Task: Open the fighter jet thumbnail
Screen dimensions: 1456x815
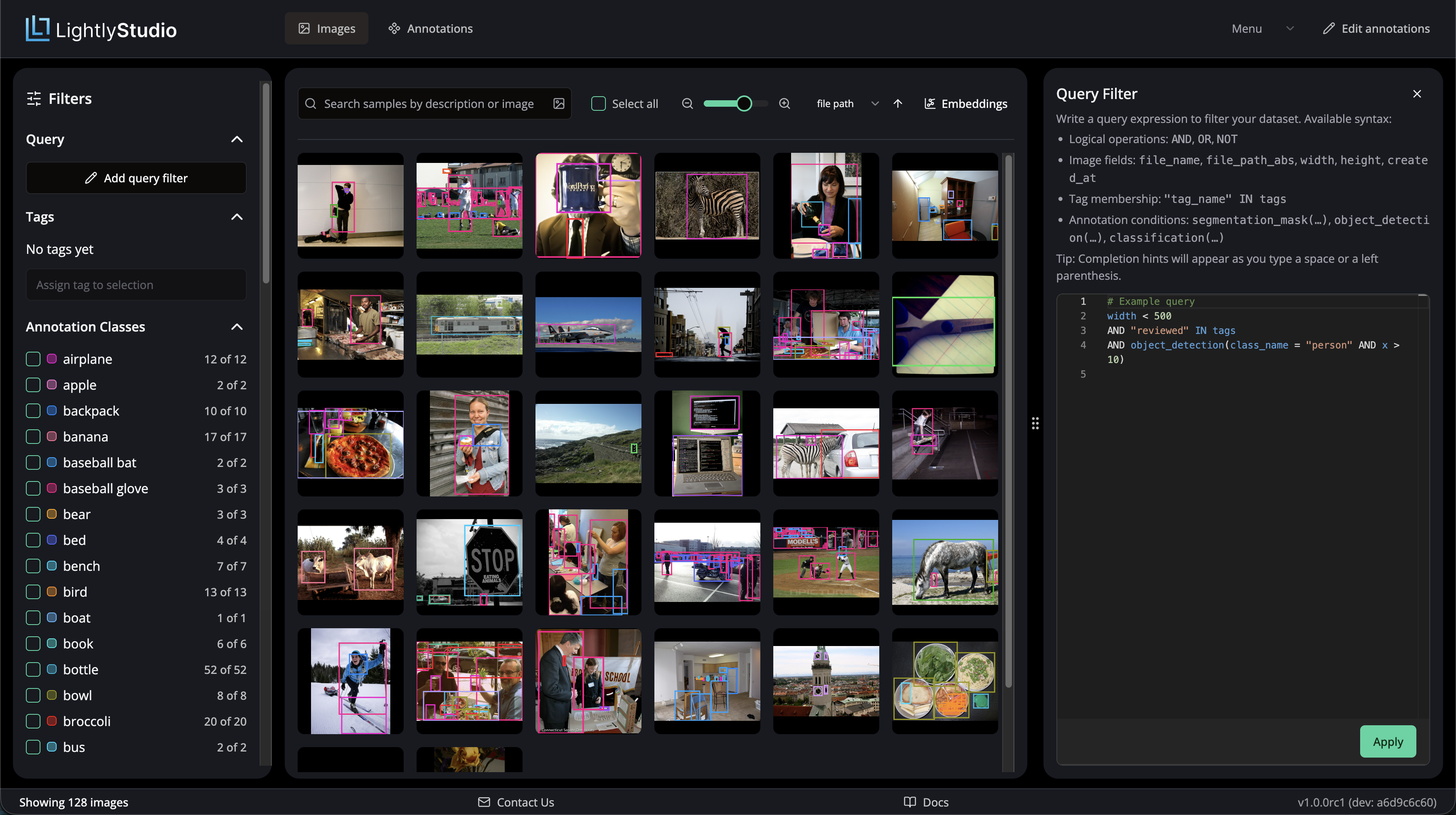Action: (x=588, y=325)
